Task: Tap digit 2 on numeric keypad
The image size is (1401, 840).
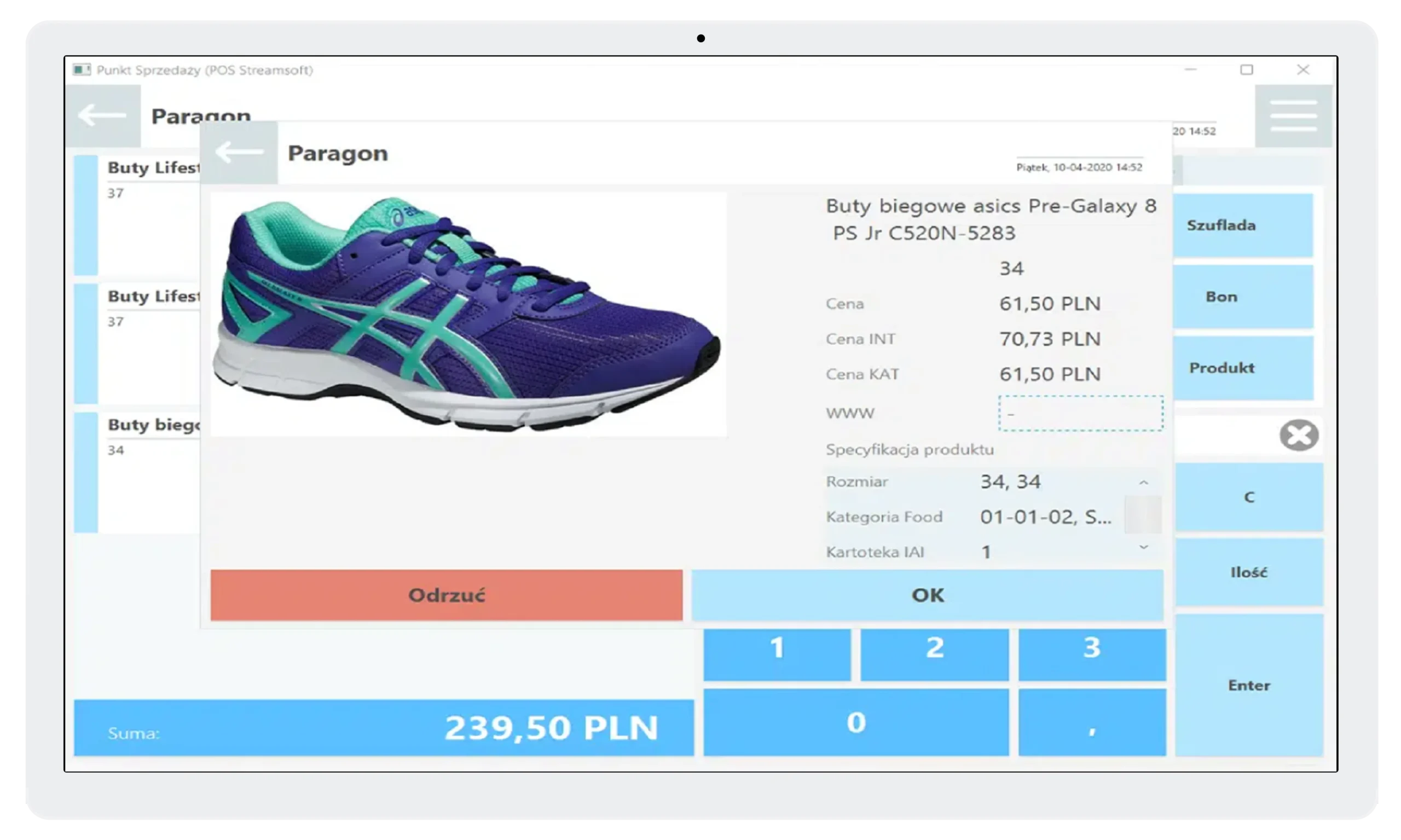Action: coord(934,653)
